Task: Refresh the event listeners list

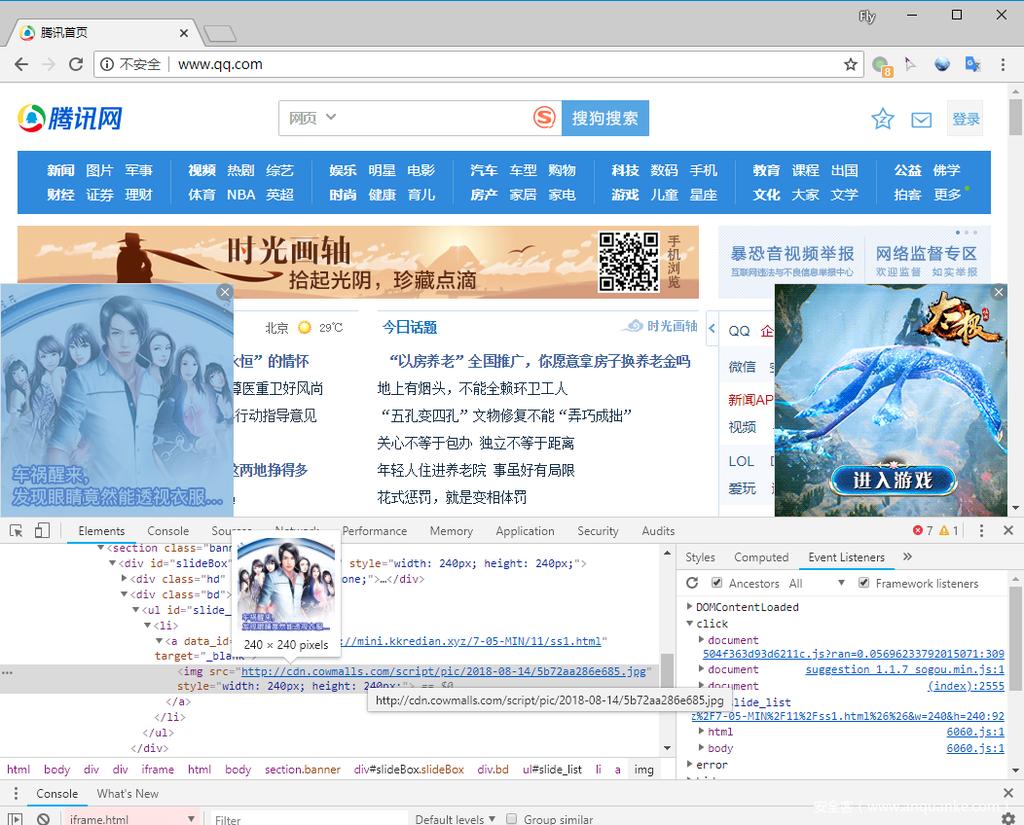Action: coord(692,583)
